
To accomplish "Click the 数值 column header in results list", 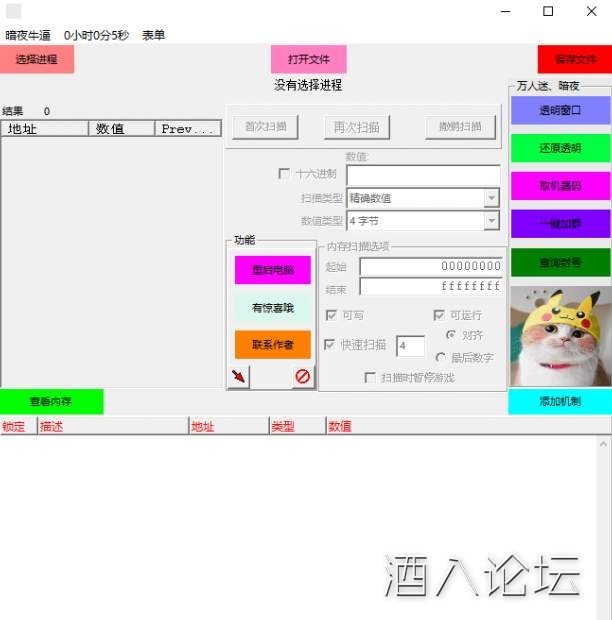I will tap(121, 129).
